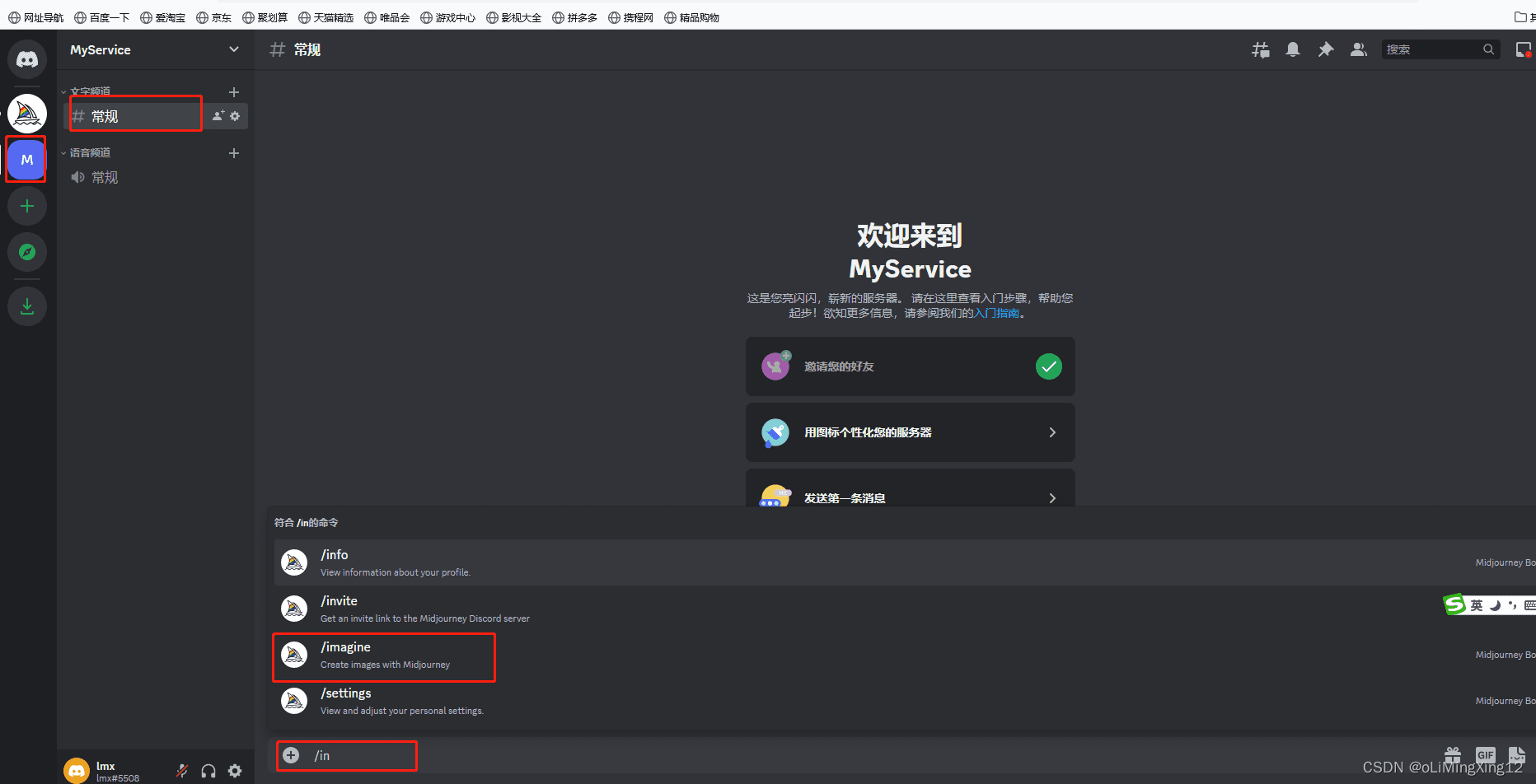Toggle headphone deafen in user panel
The height and width of the screenshot is (784, 1536).
click(x=208, y=771)
